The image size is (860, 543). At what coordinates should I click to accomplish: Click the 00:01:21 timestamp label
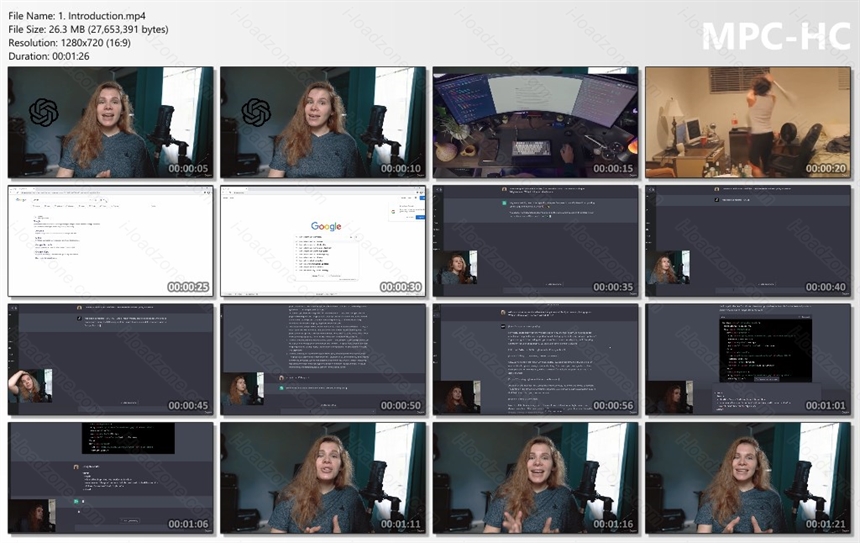click(x=825, y=524)
